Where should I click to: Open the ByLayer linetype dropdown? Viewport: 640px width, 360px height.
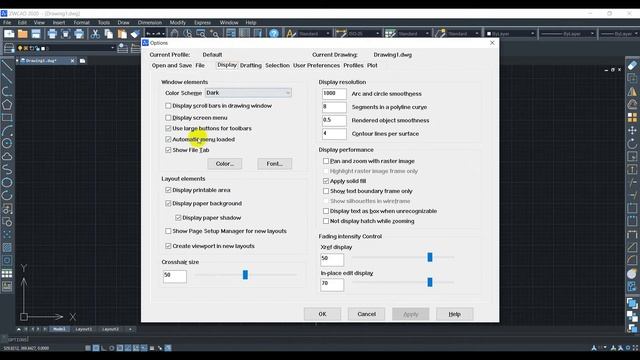pos(567,33)
